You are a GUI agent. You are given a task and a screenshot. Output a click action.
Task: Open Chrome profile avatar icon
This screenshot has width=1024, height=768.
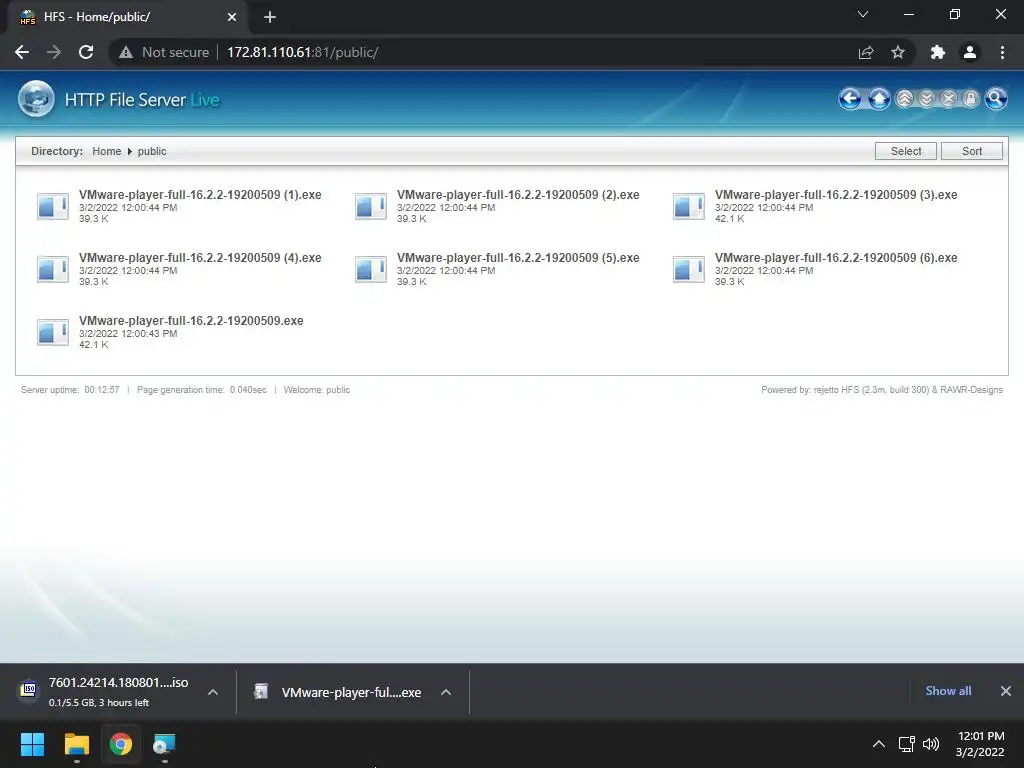970,52
